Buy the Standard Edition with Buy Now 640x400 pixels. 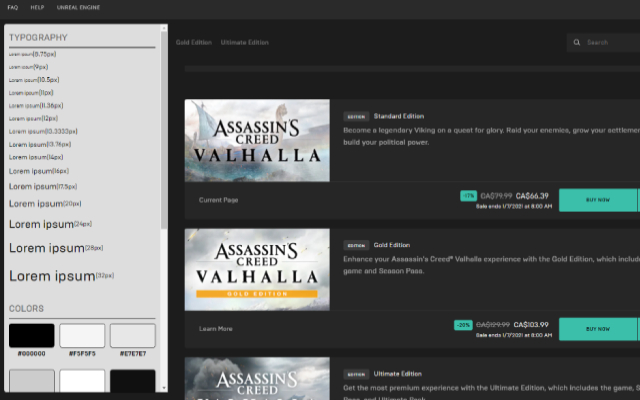click(598, 200)
